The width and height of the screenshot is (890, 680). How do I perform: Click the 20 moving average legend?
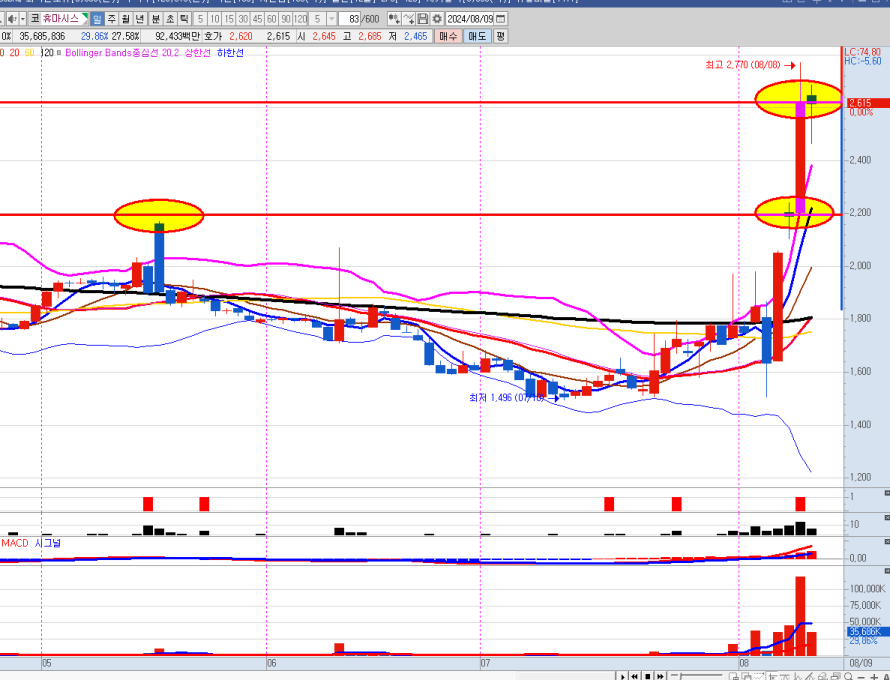point(14,53)
